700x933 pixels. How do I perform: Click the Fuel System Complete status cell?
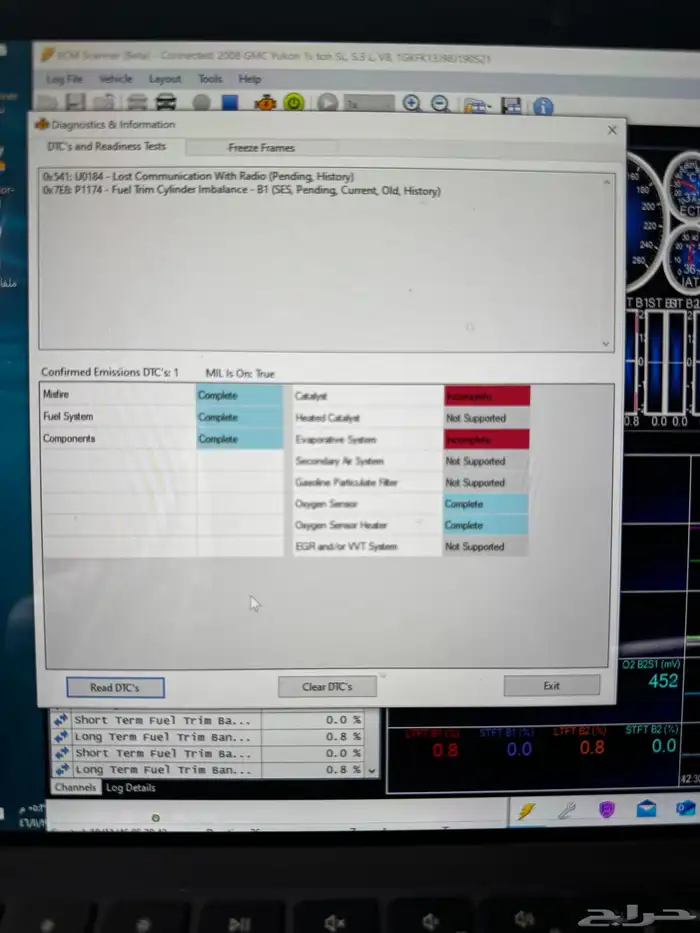[240, 417]
